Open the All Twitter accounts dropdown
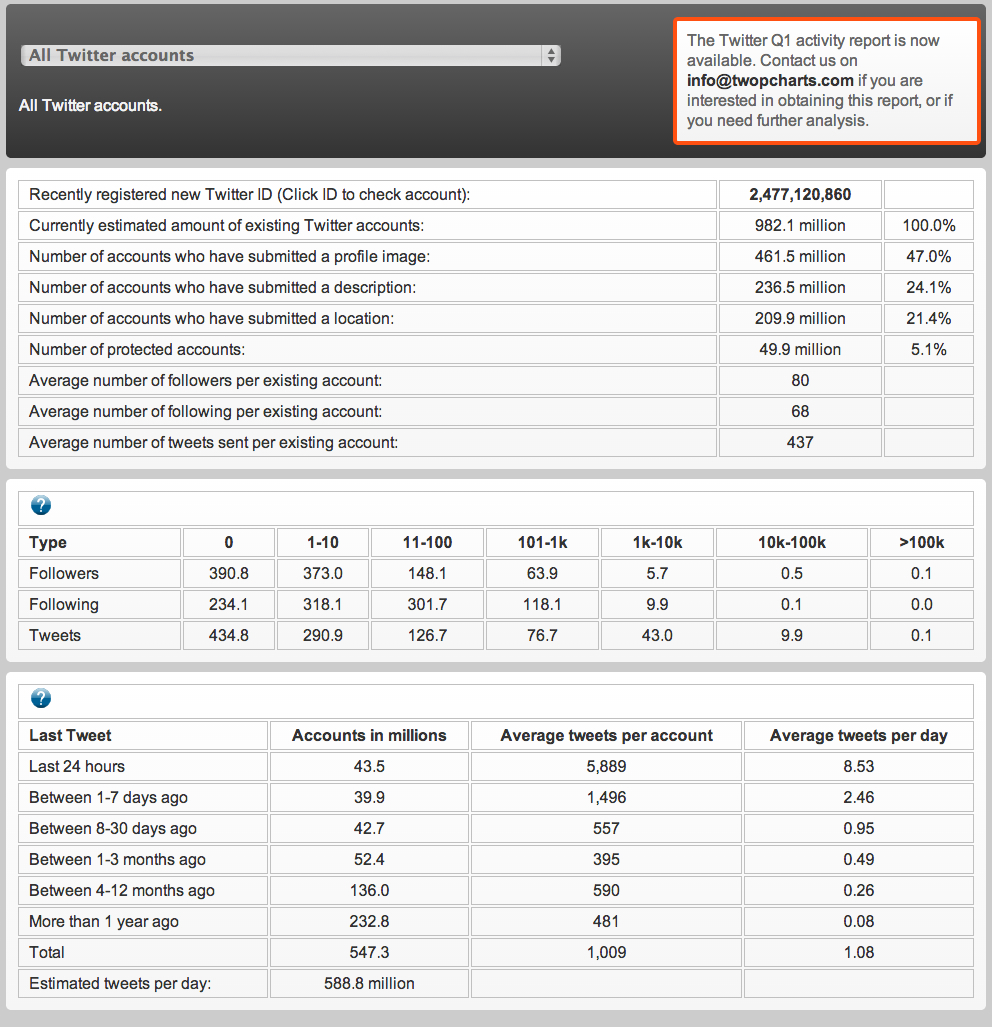This screenshot has width=992, height=1027. point(290,56)
